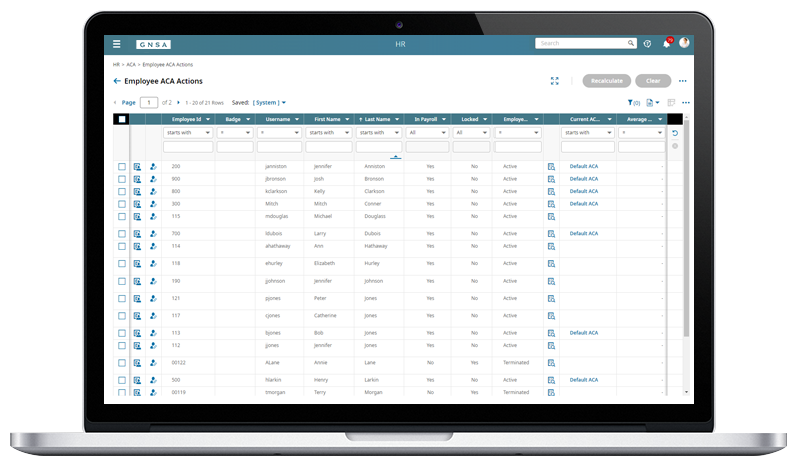This screenshot has height=466, width=797.
Task: Sort by First Name column header
Action: [327, 119]
